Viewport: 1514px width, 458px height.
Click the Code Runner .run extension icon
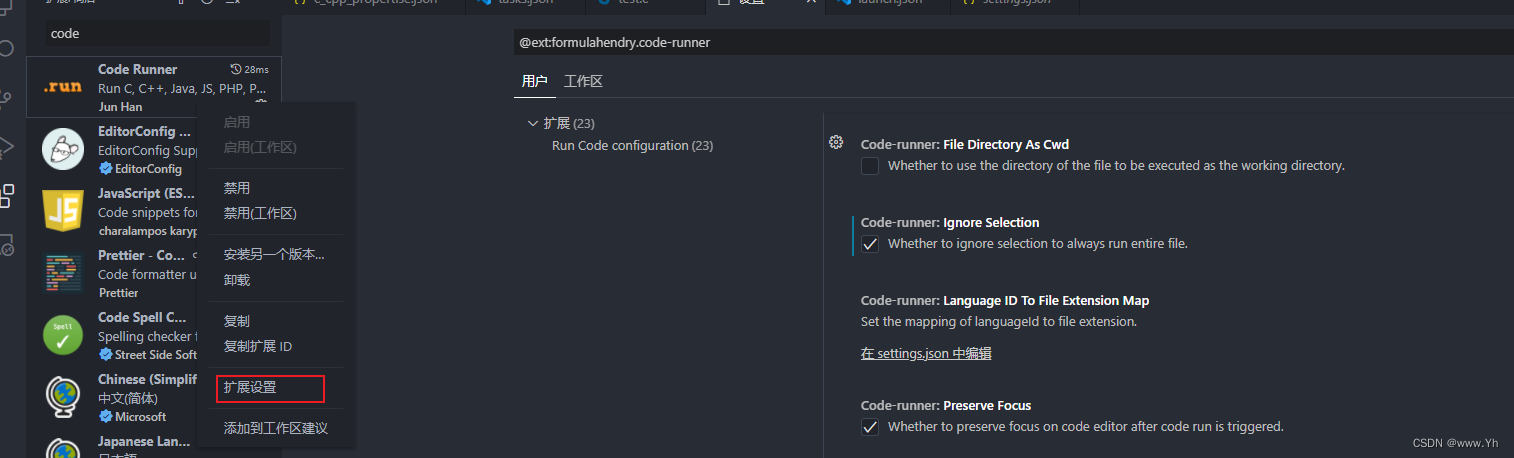point(62,87)
